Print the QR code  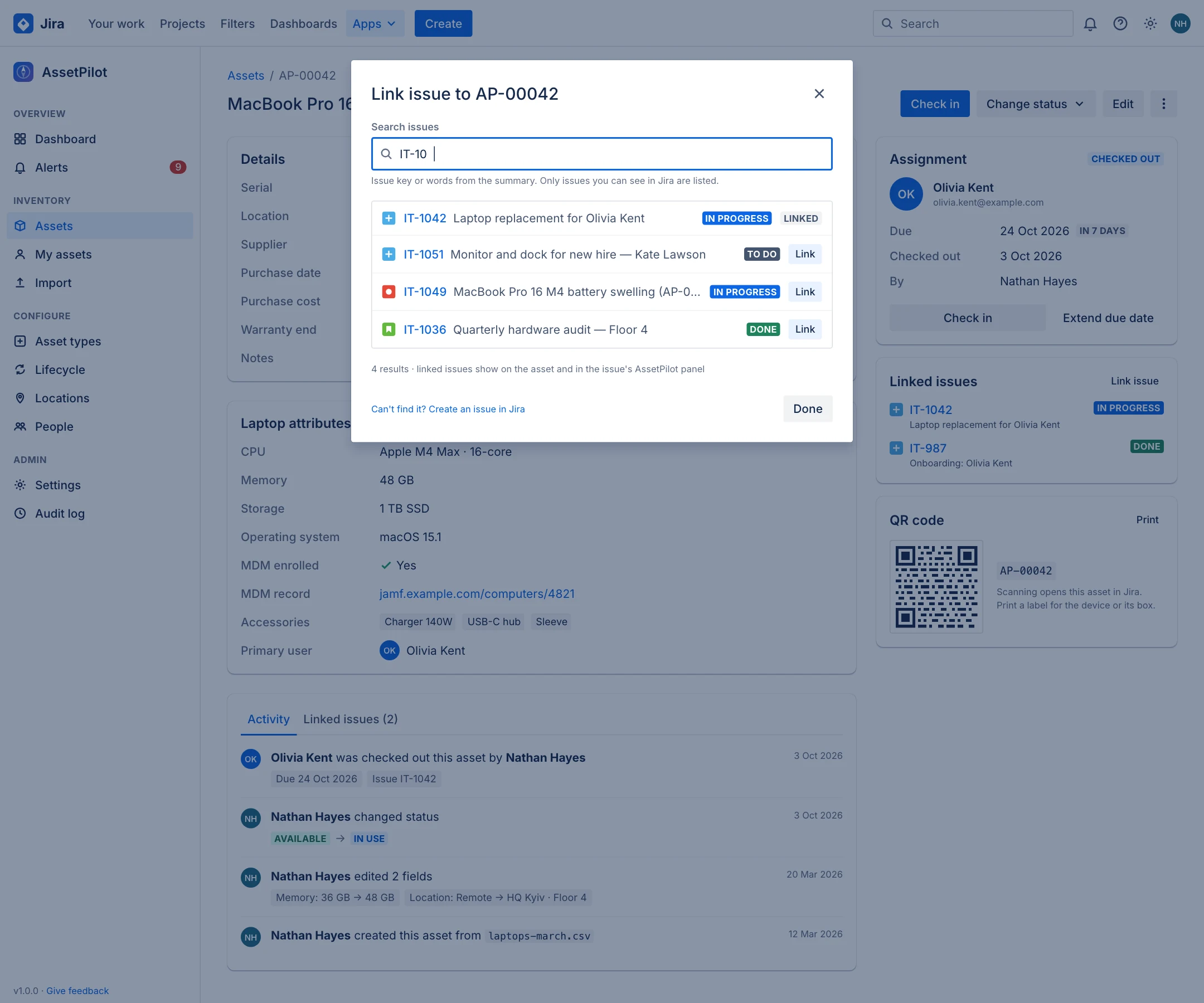1147,520
